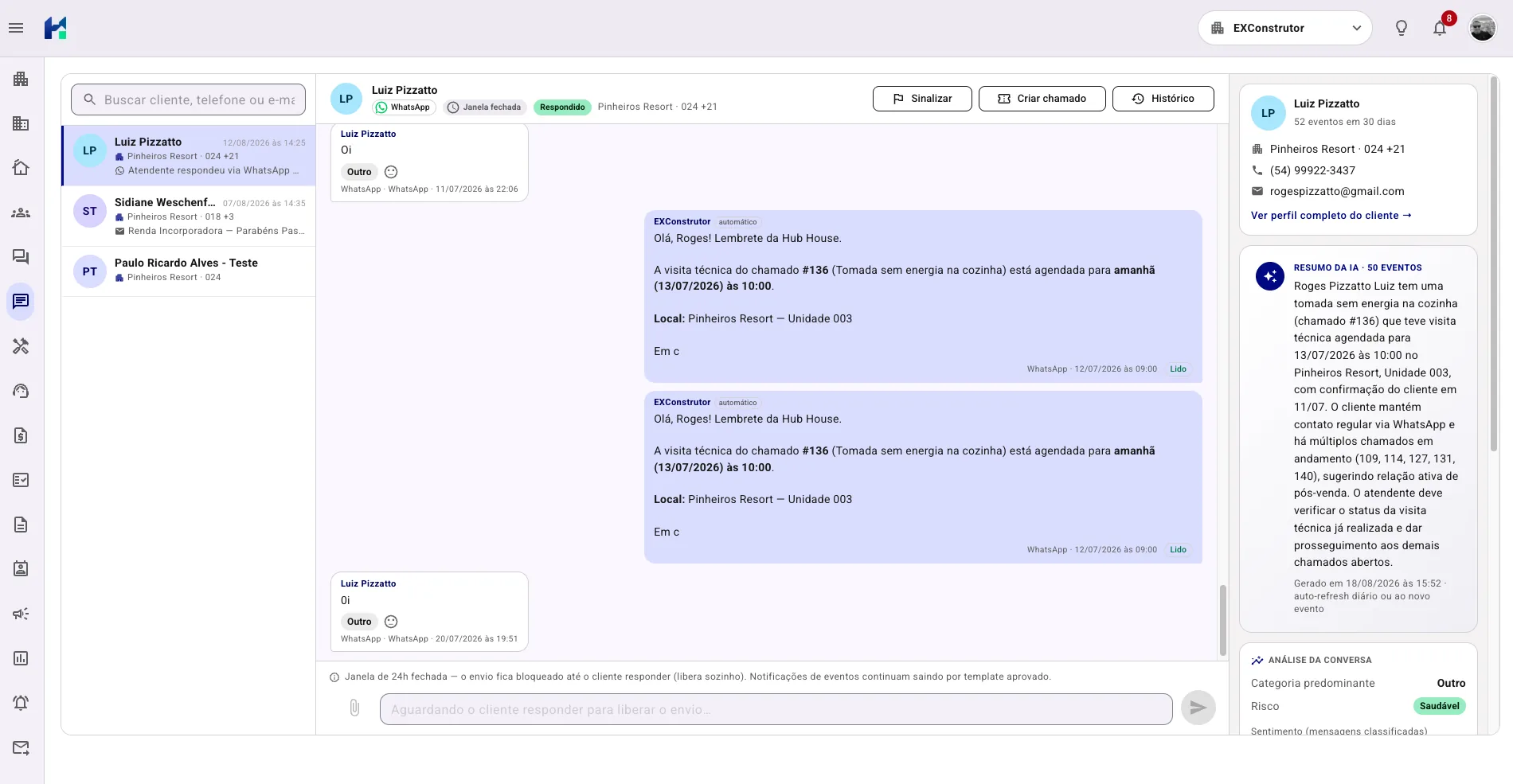The image size is (1513, 784).
Task: Click the paperclip attachment icon
Action: (x=355, y=708)
